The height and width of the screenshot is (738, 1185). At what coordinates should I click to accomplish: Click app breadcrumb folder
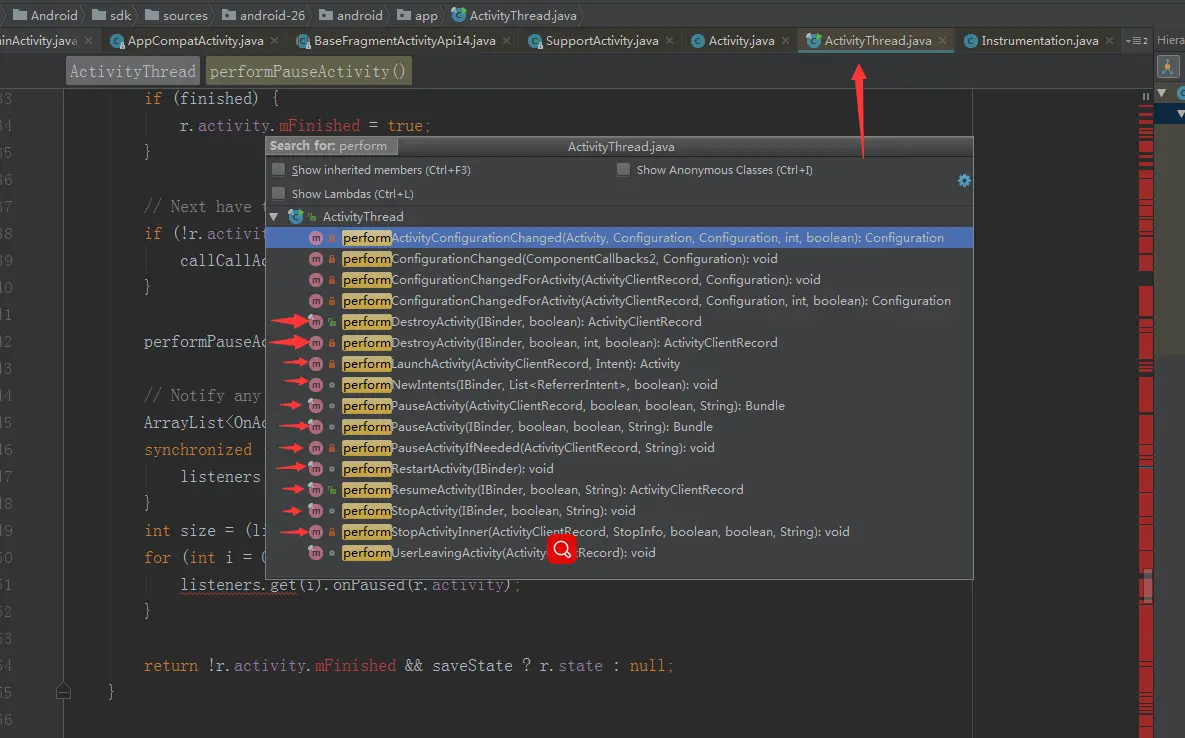[417, 15]
